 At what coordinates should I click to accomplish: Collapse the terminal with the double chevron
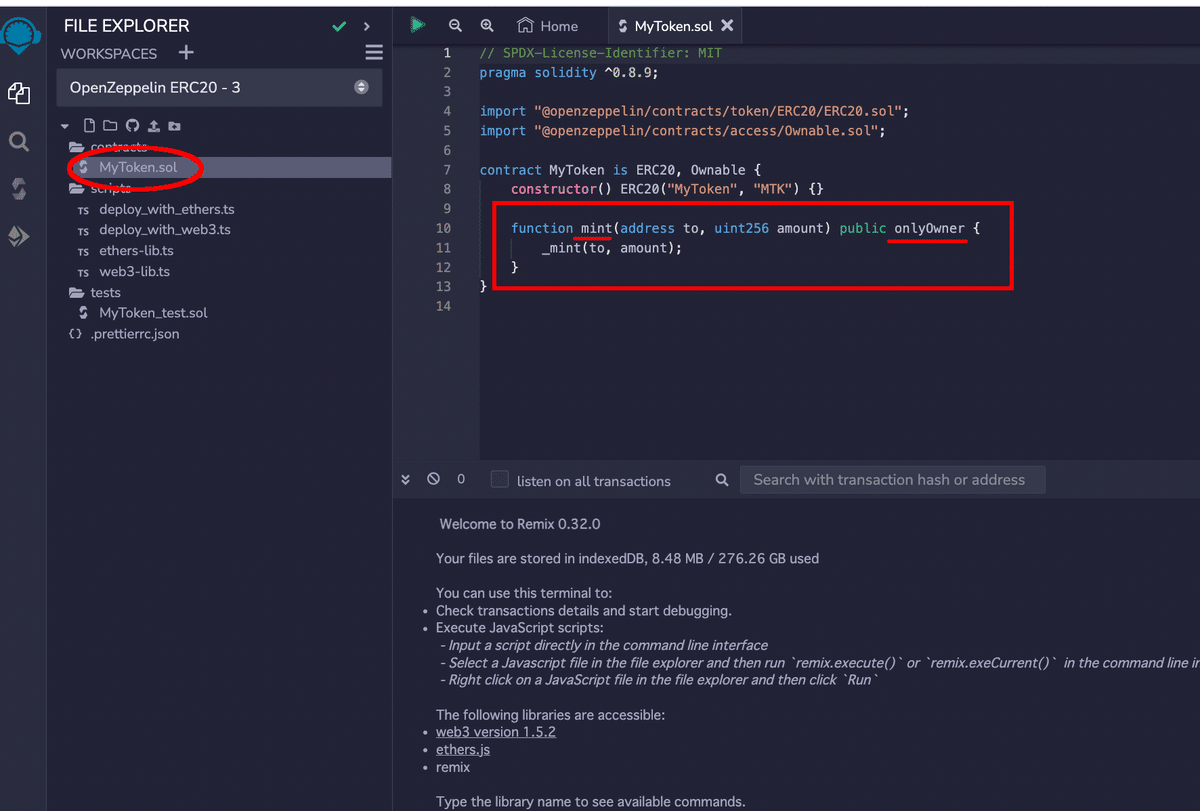tap(406, 480)
